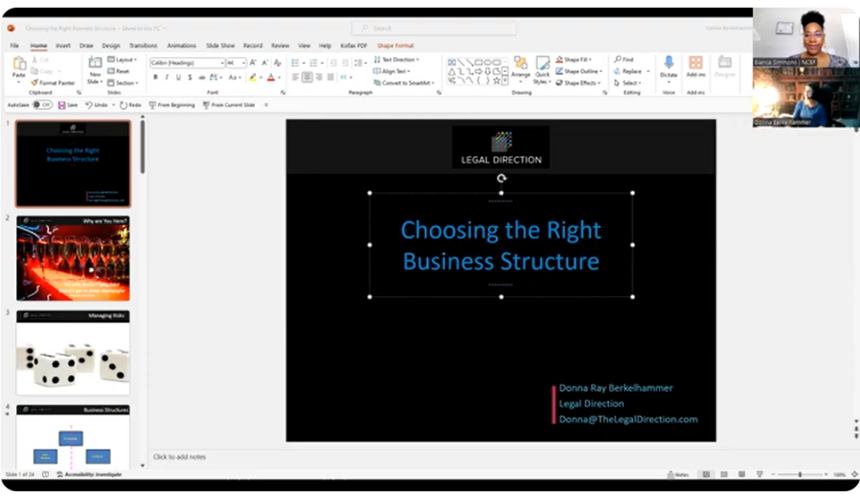Switch to the Shape Format tab

click(x=395, y=46)
